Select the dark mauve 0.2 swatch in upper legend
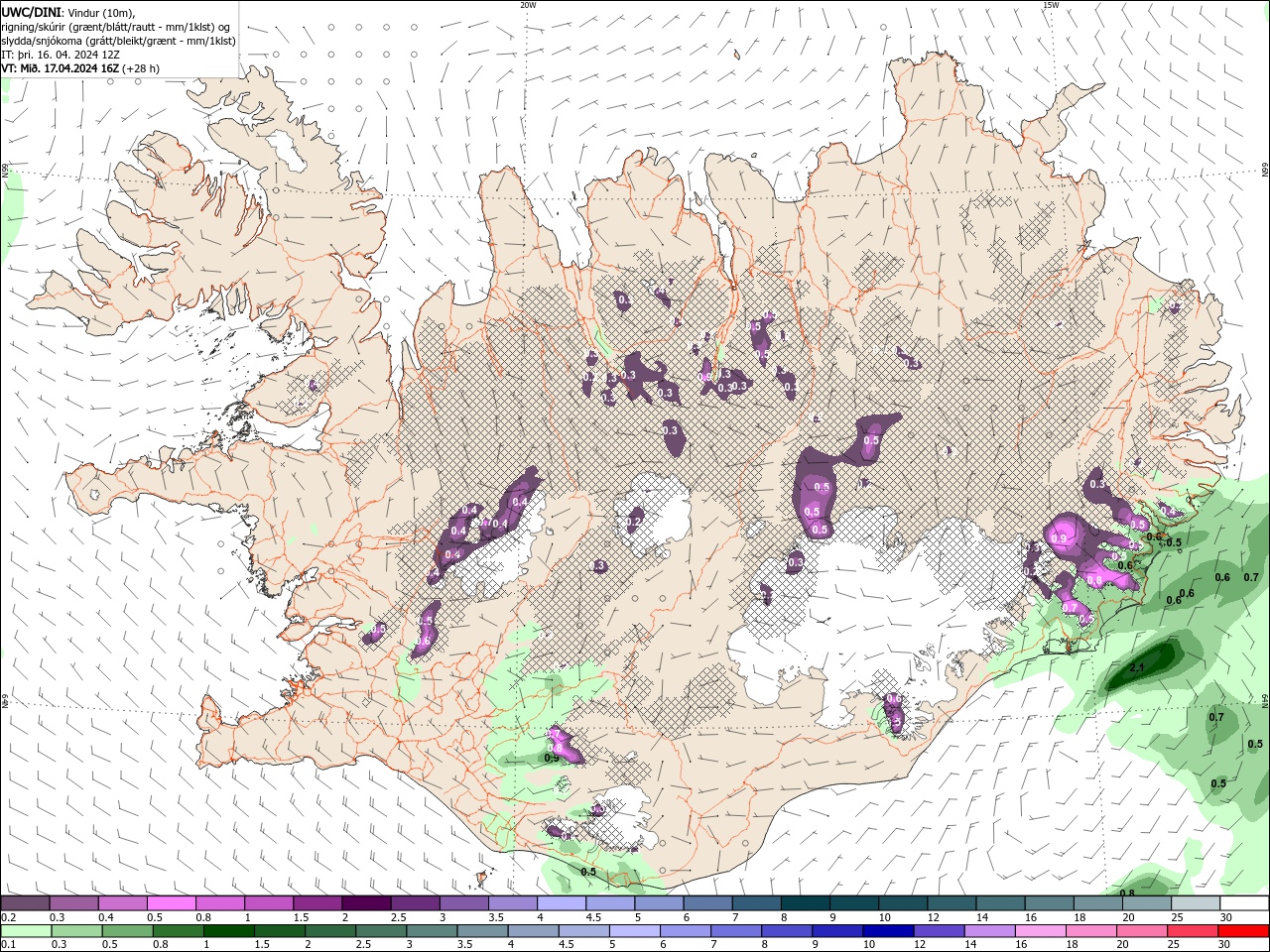This screenshot has width=1270, height=952. coord(25,903)
